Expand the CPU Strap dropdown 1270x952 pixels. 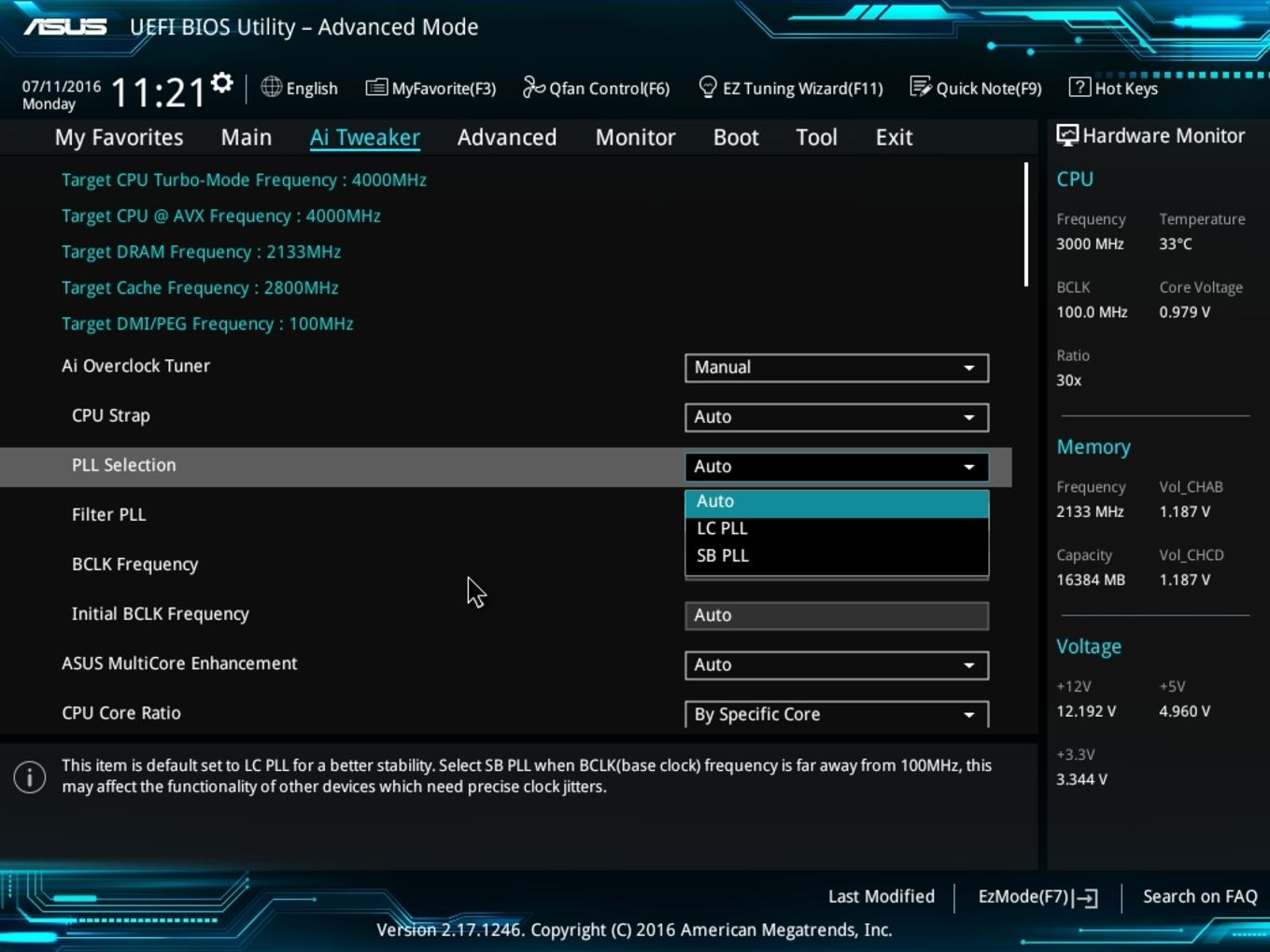click(x=837, y=417)
